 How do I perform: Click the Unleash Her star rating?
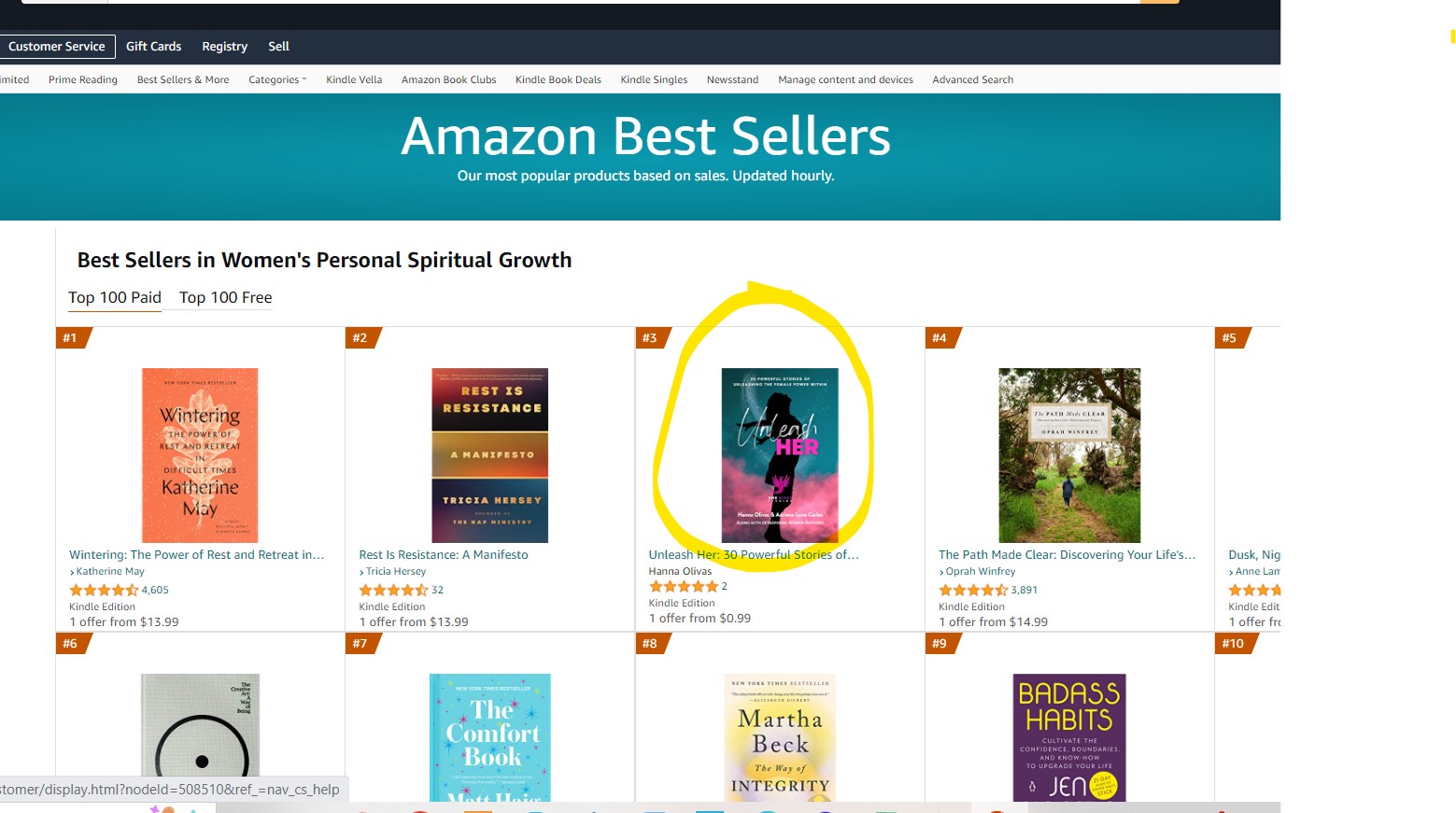pyautogui.click(x=683, y=587)
